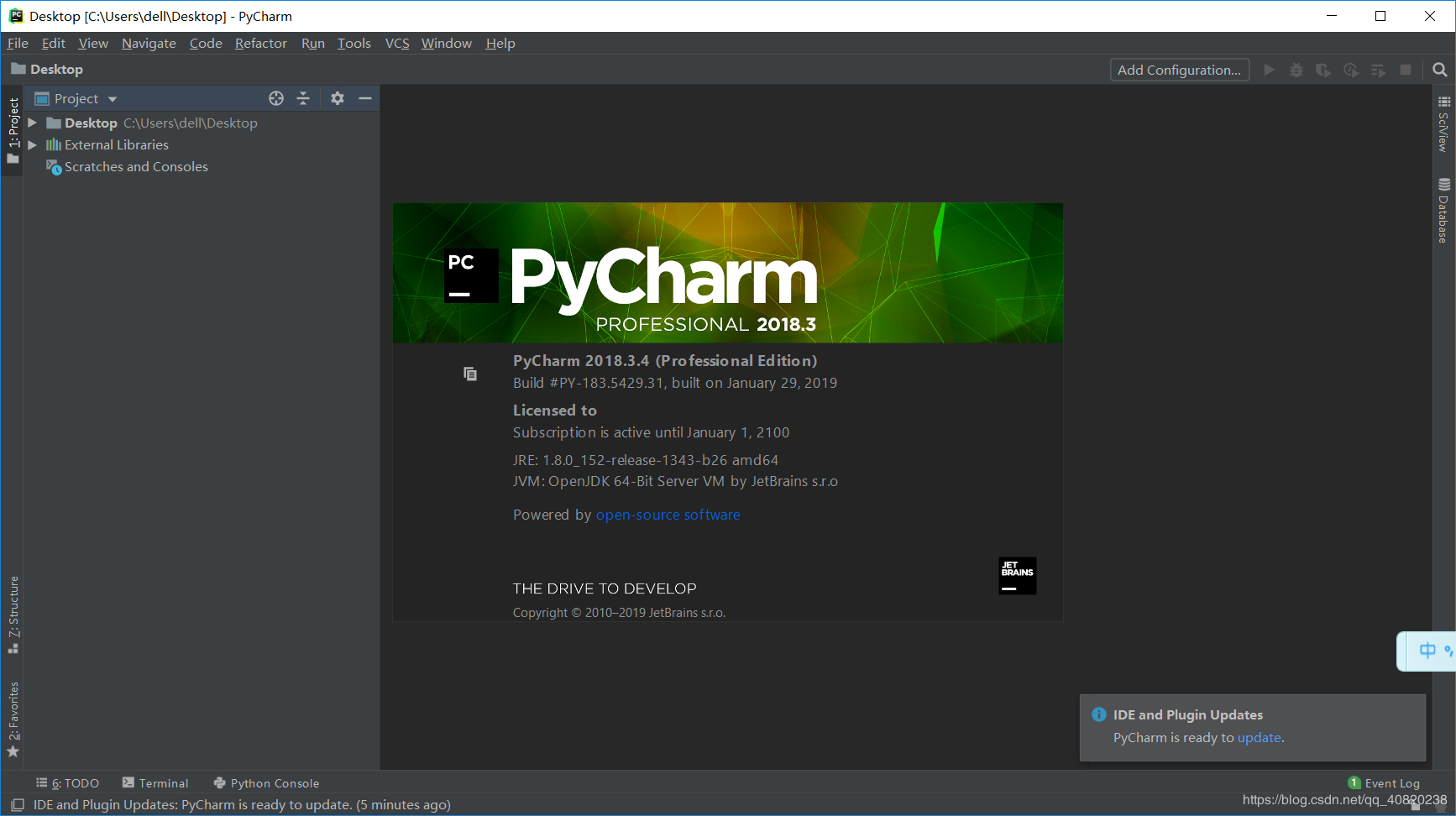Screen dimensions: 1456x816
Task: Click the Debug bug icon
Action: (x=1296, y=70)
